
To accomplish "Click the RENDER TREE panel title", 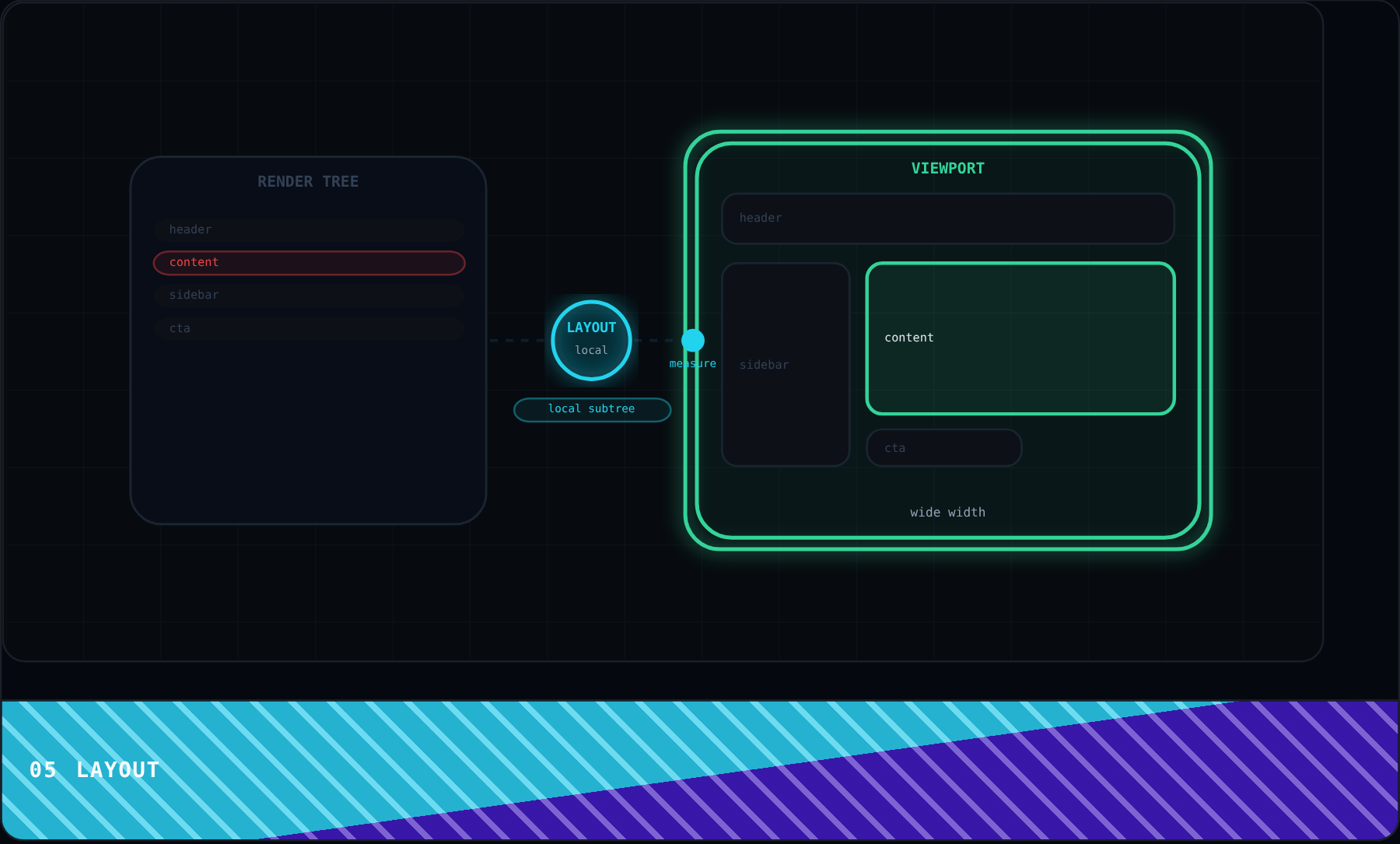I will 308,181.
